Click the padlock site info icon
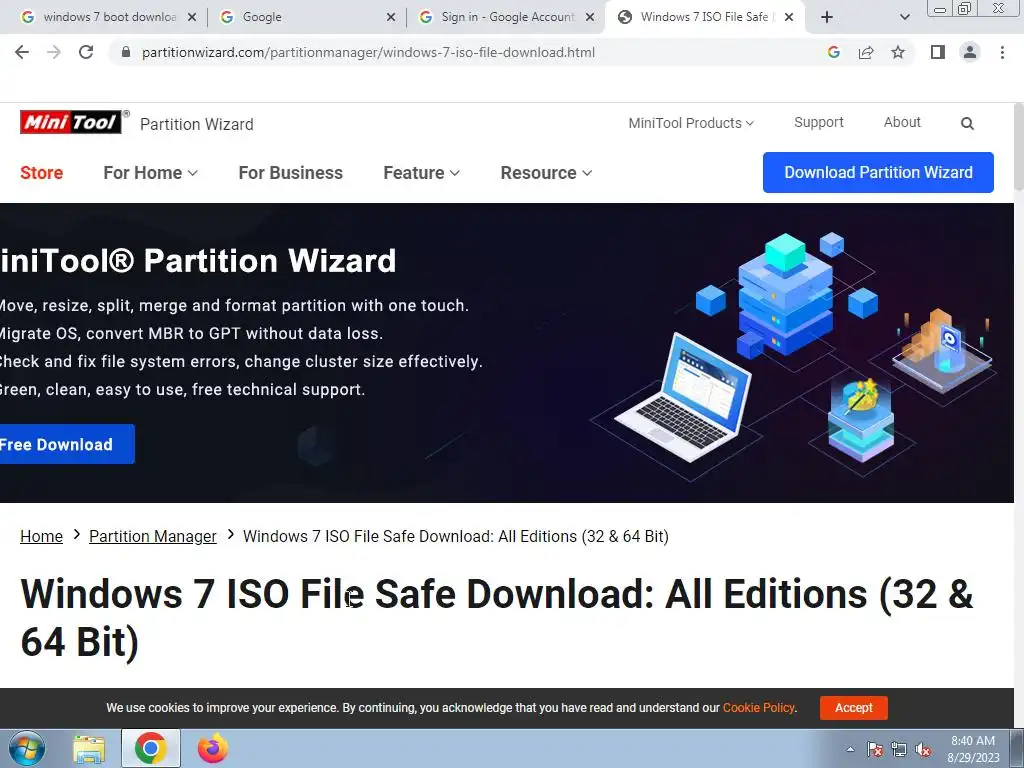Screen dimensions: 1024x768 point(126,52)
